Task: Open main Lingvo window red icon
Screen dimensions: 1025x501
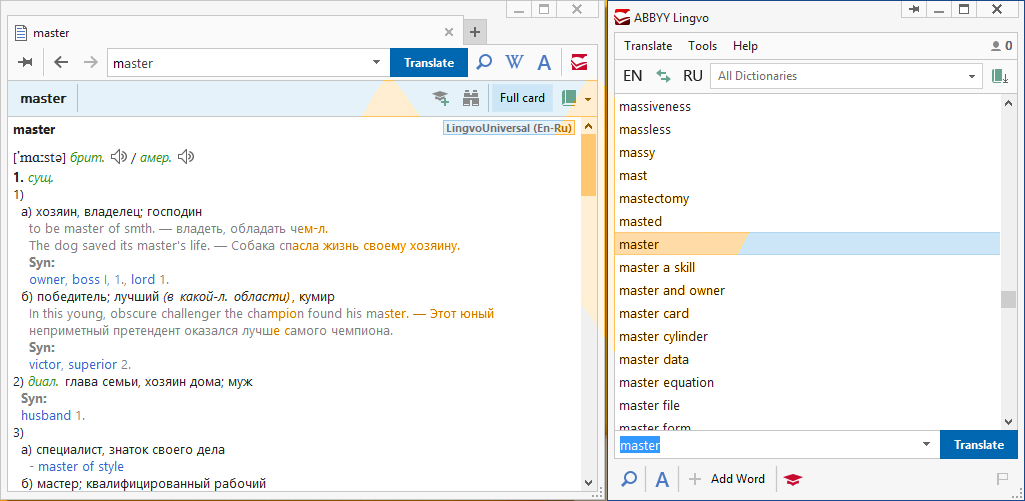Action: pyautogui.click(x=579, y=63)
